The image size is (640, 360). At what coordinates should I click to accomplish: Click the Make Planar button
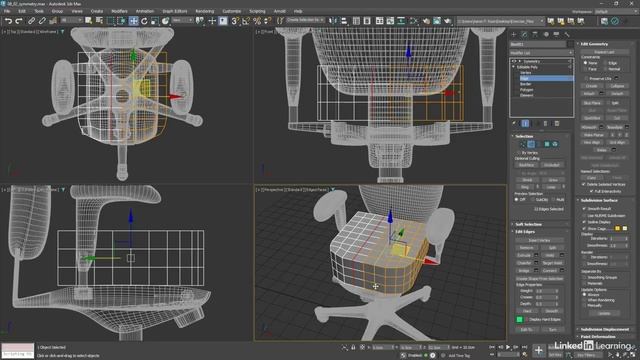(x=593, y=135)
